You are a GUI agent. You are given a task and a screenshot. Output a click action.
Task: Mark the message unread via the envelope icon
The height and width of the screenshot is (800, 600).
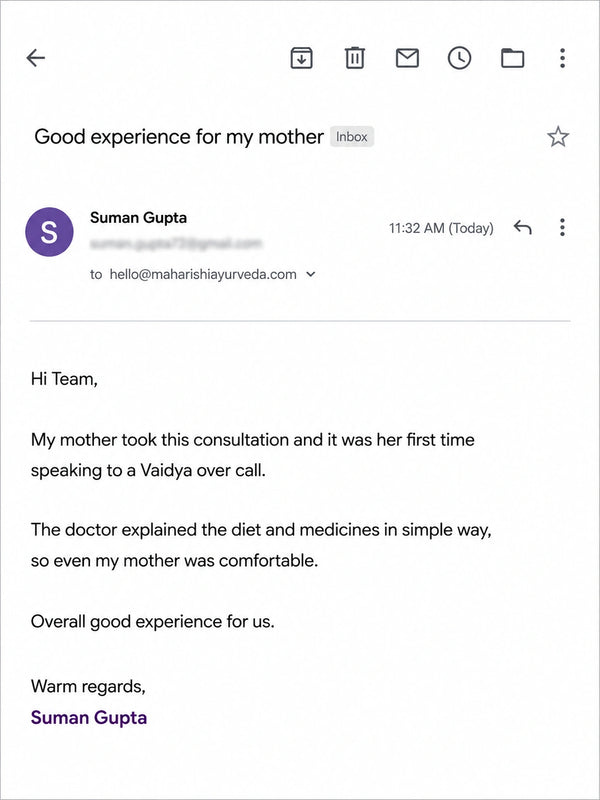click(x=407, y=58)
